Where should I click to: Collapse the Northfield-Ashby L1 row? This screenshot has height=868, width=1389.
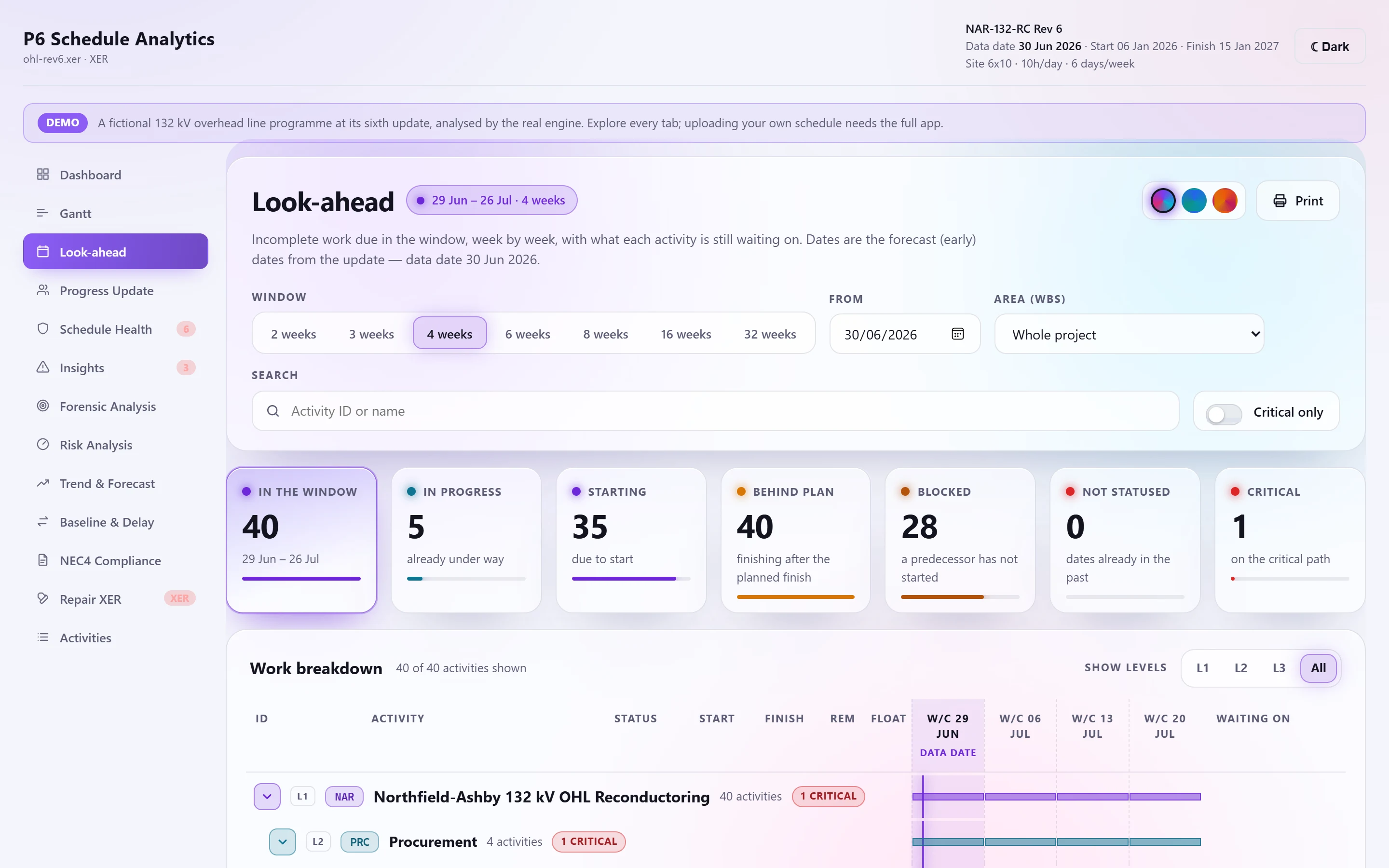pos(267,796)
